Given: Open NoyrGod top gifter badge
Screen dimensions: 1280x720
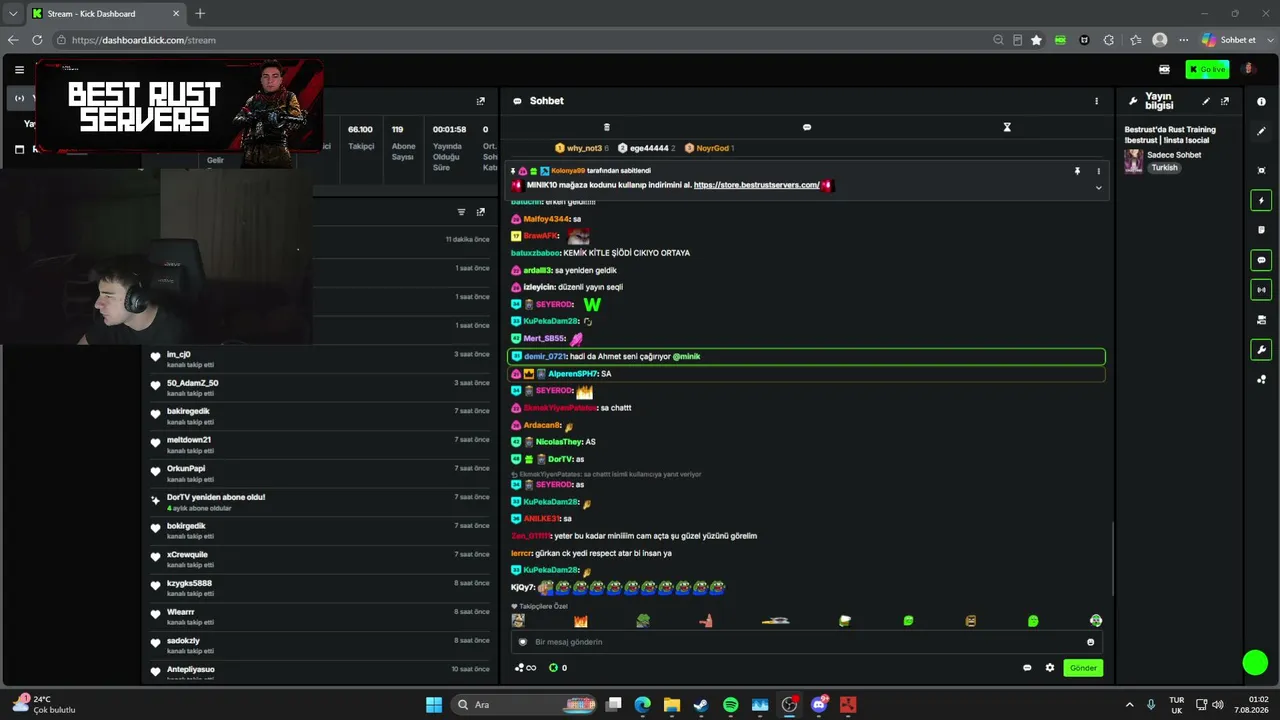Looking at the screenshot, I should point(709,148).
